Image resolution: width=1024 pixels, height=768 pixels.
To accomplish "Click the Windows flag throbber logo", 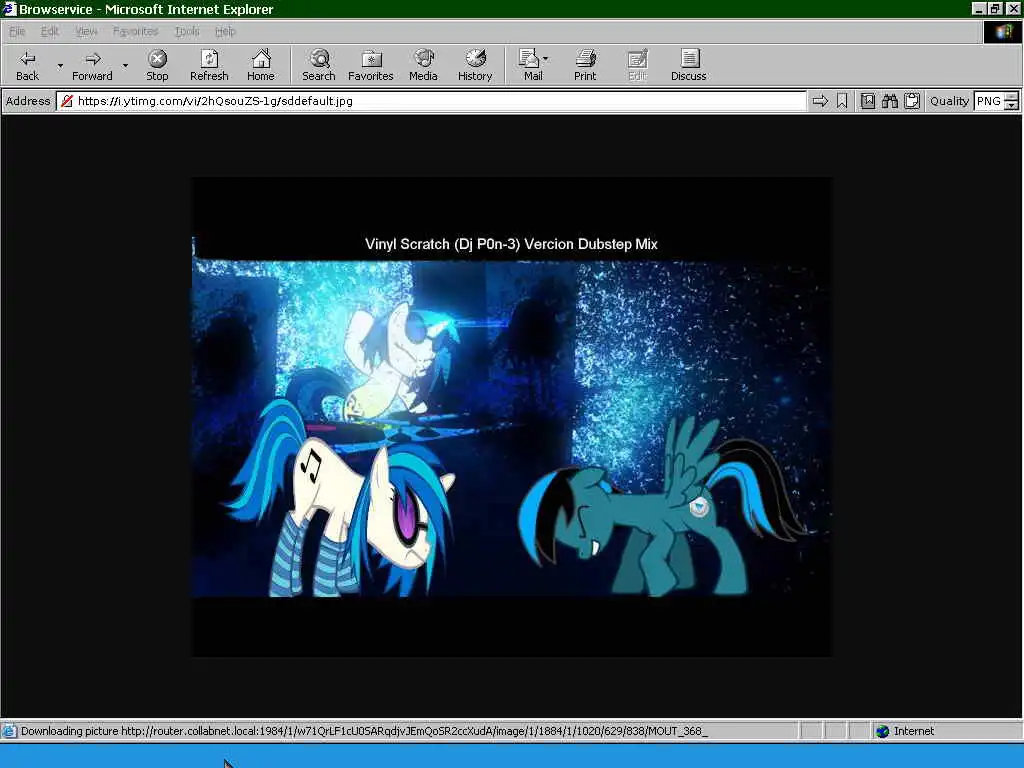I will pos(1004,32).
